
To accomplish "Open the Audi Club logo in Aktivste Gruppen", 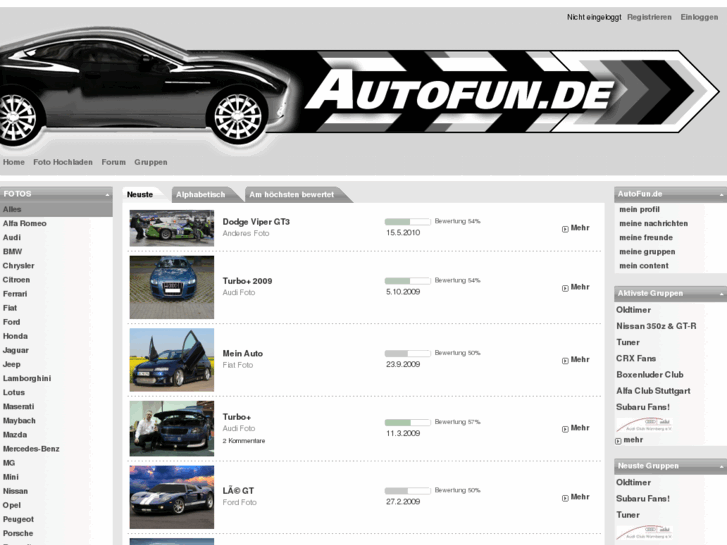I will (644, 424).
